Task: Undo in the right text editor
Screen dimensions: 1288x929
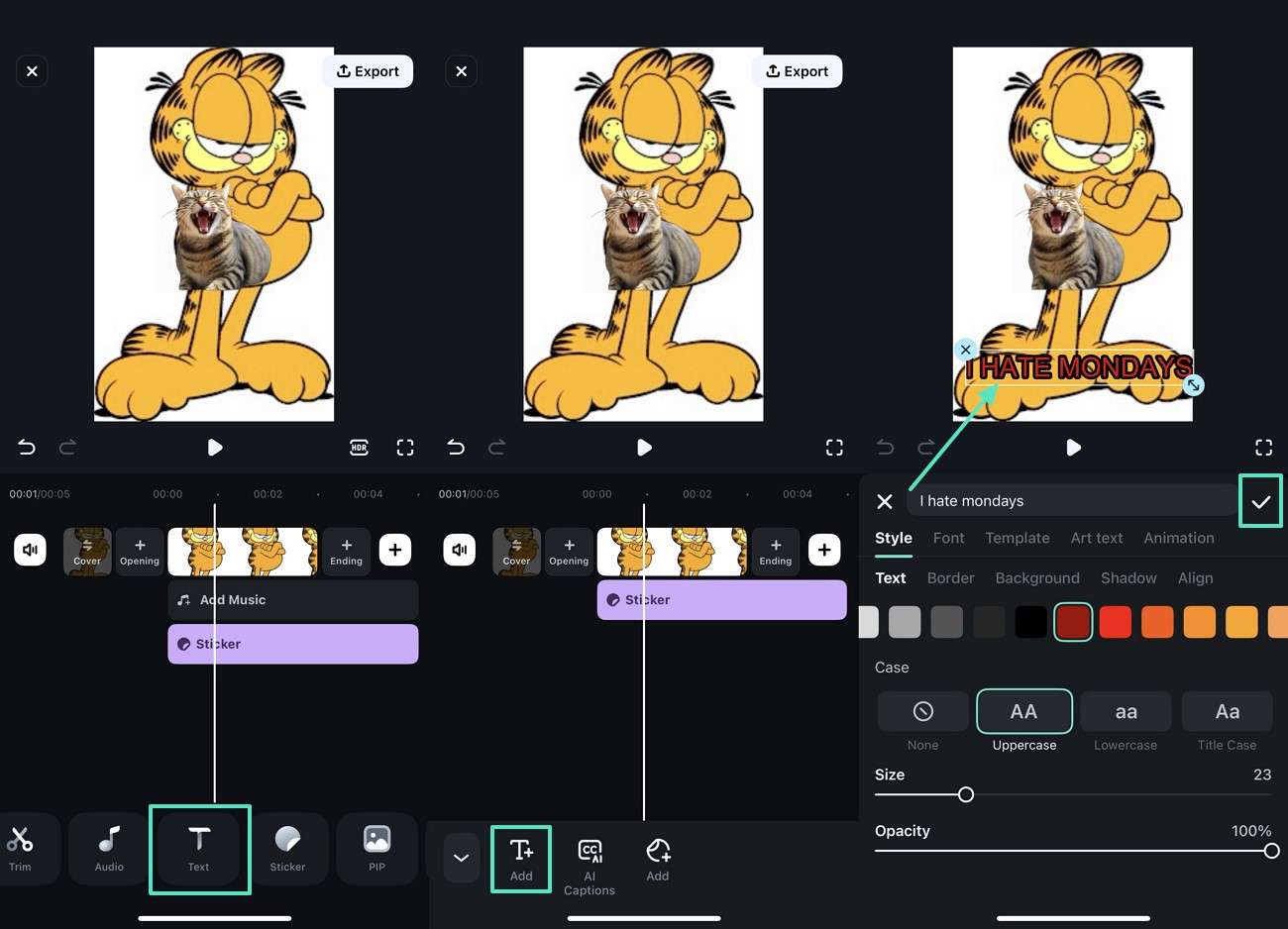Action: tap(885, 448)
